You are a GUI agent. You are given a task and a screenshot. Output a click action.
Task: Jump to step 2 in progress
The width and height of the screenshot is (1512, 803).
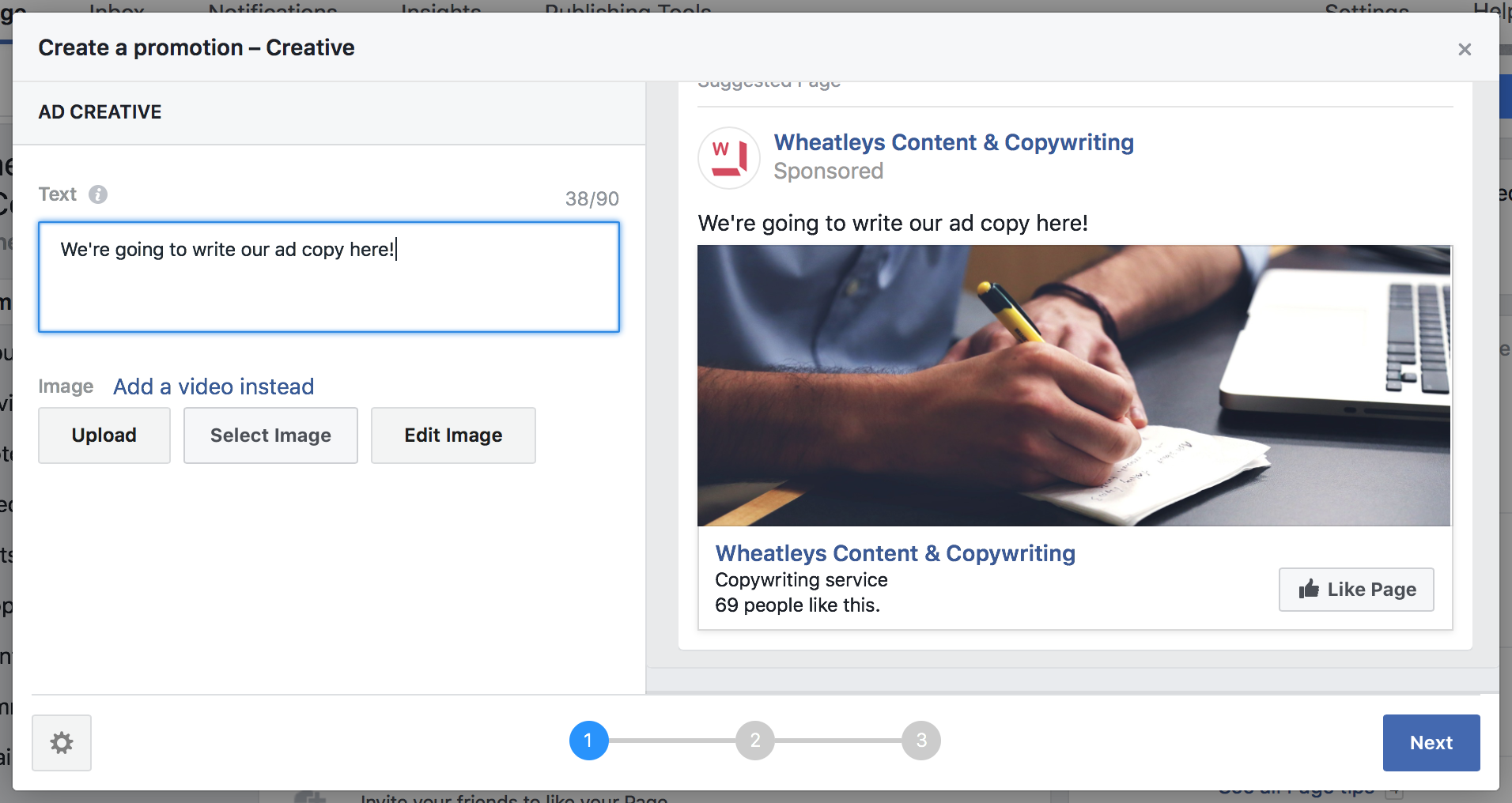tap(755, 741)
